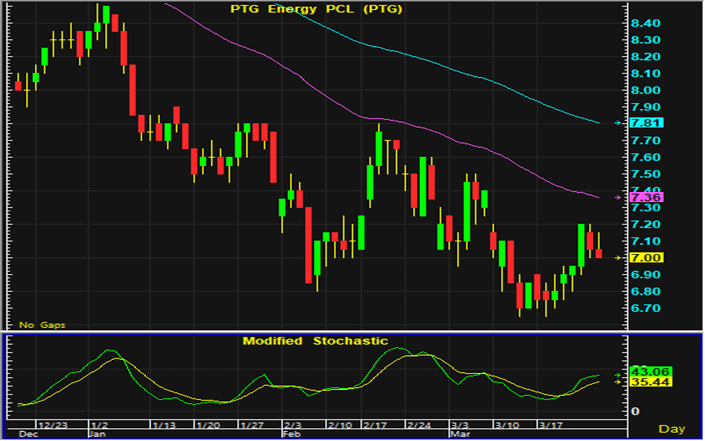Click the Modified Stochastic indicator title
This screenshot has height=441, width=705.
pos(303,341)
